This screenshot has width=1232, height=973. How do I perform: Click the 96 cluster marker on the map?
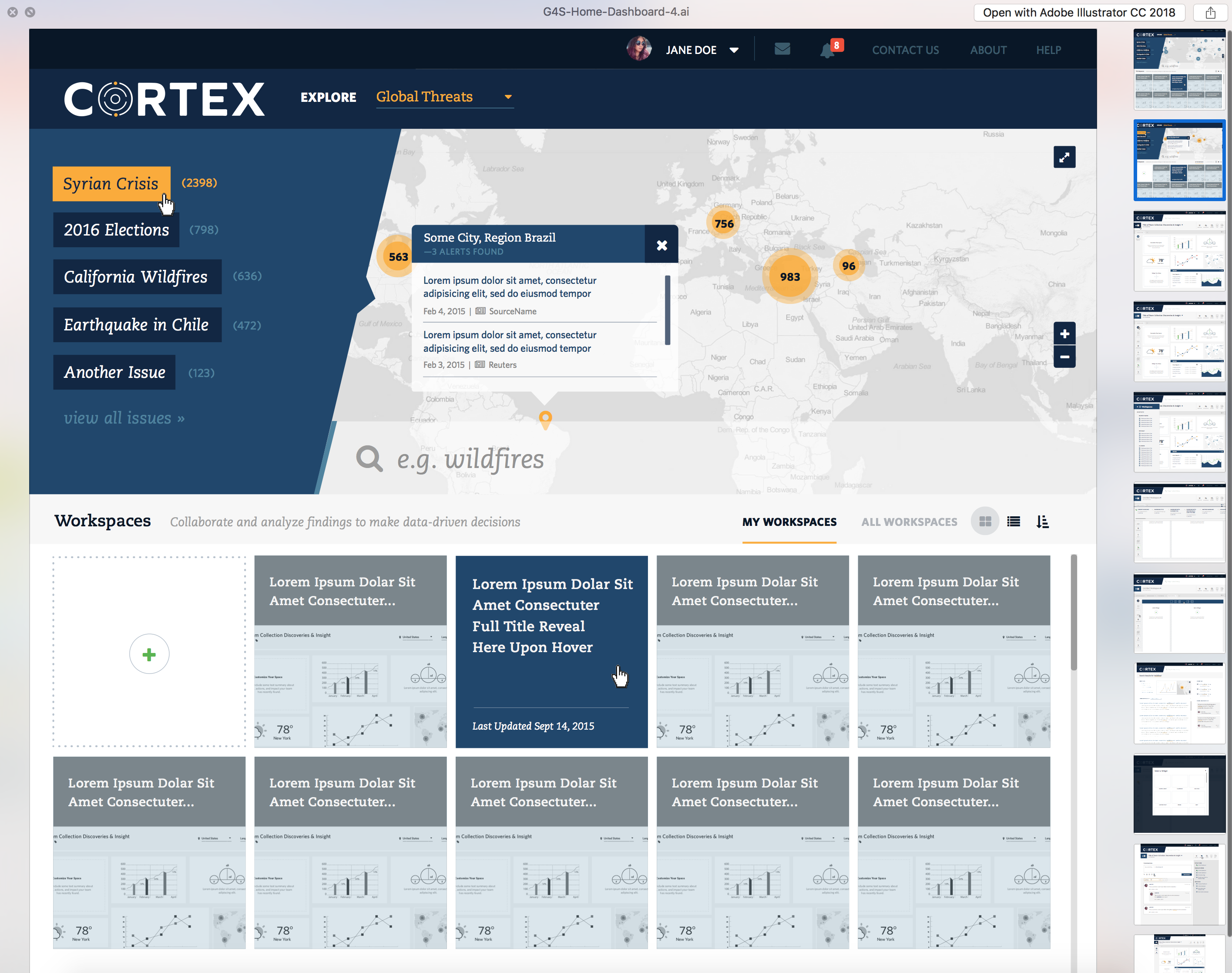point(848,266)
